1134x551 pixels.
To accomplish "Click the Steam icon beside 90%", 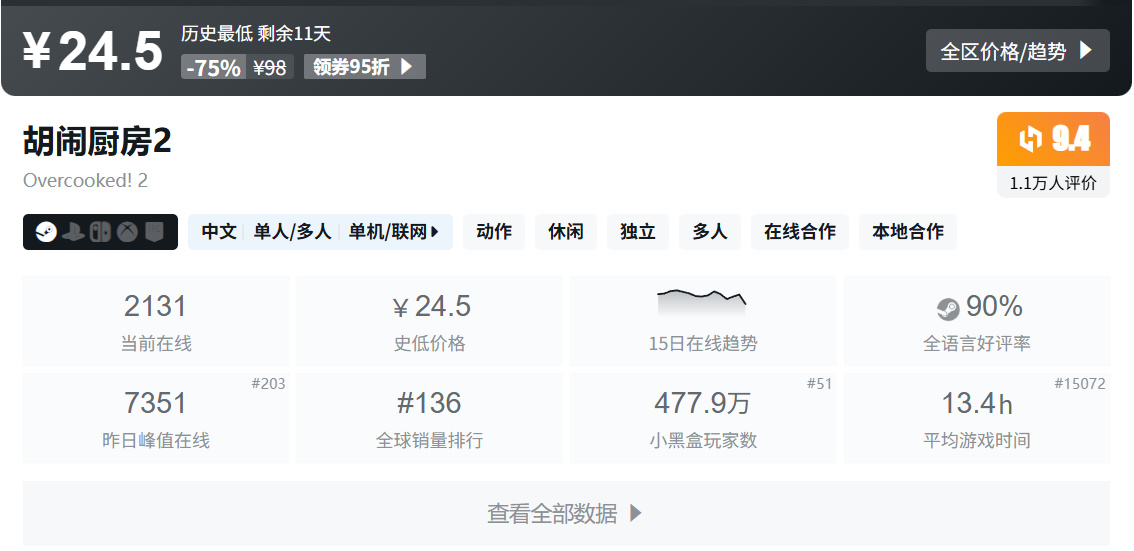I will (x=947, y=309).
